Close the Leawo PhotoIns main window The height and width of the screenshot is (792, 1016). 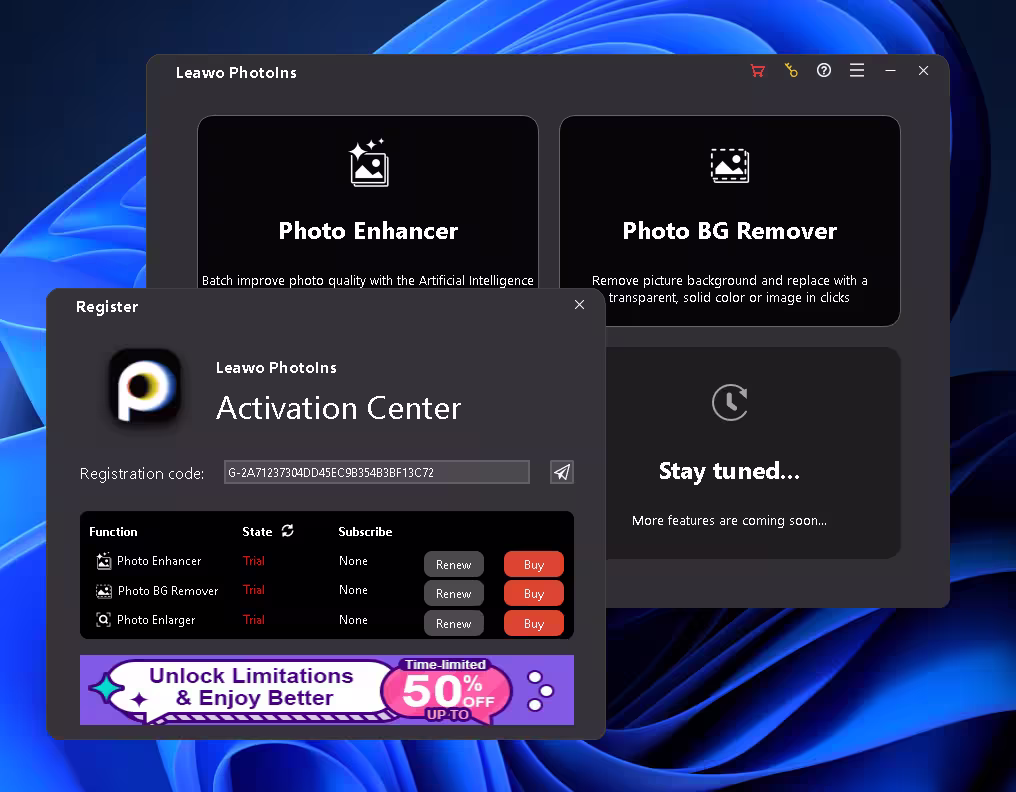tap(923, 71)
